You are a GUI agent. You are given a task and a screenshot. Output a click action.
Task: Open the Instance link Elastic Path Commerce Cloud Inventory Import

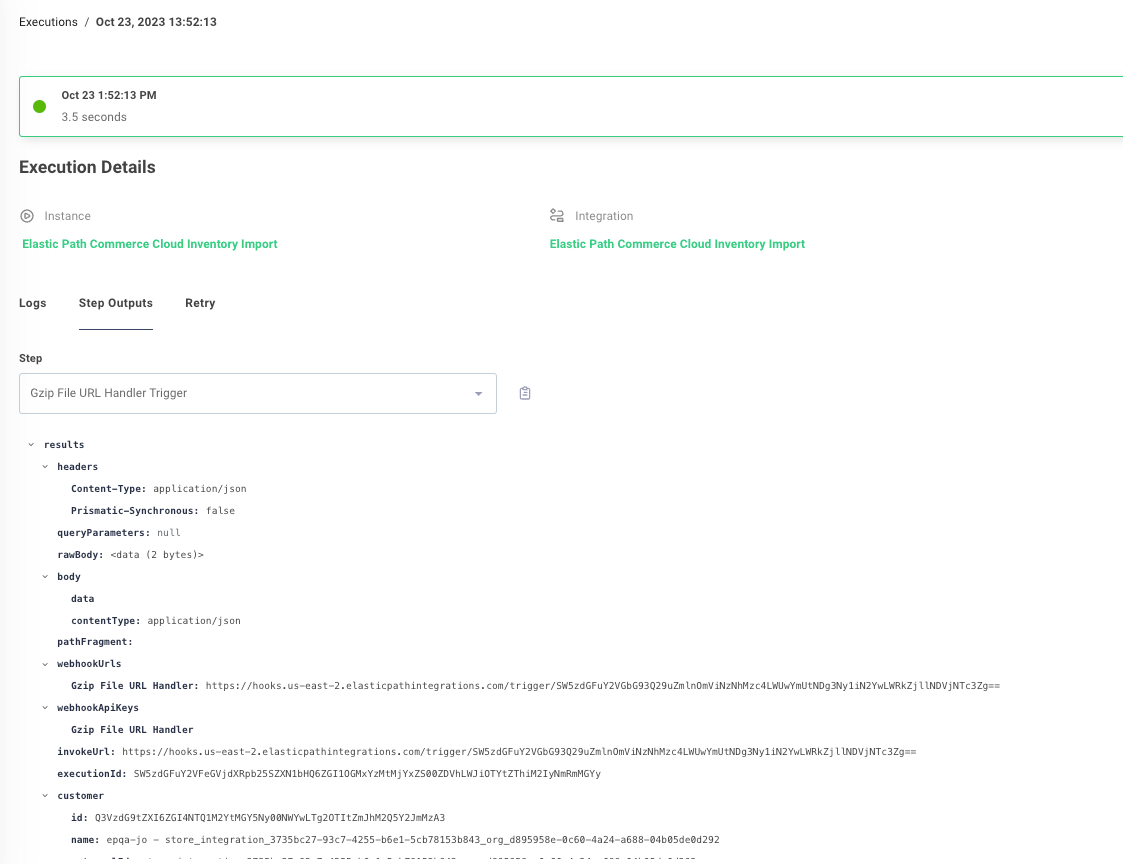150,244
